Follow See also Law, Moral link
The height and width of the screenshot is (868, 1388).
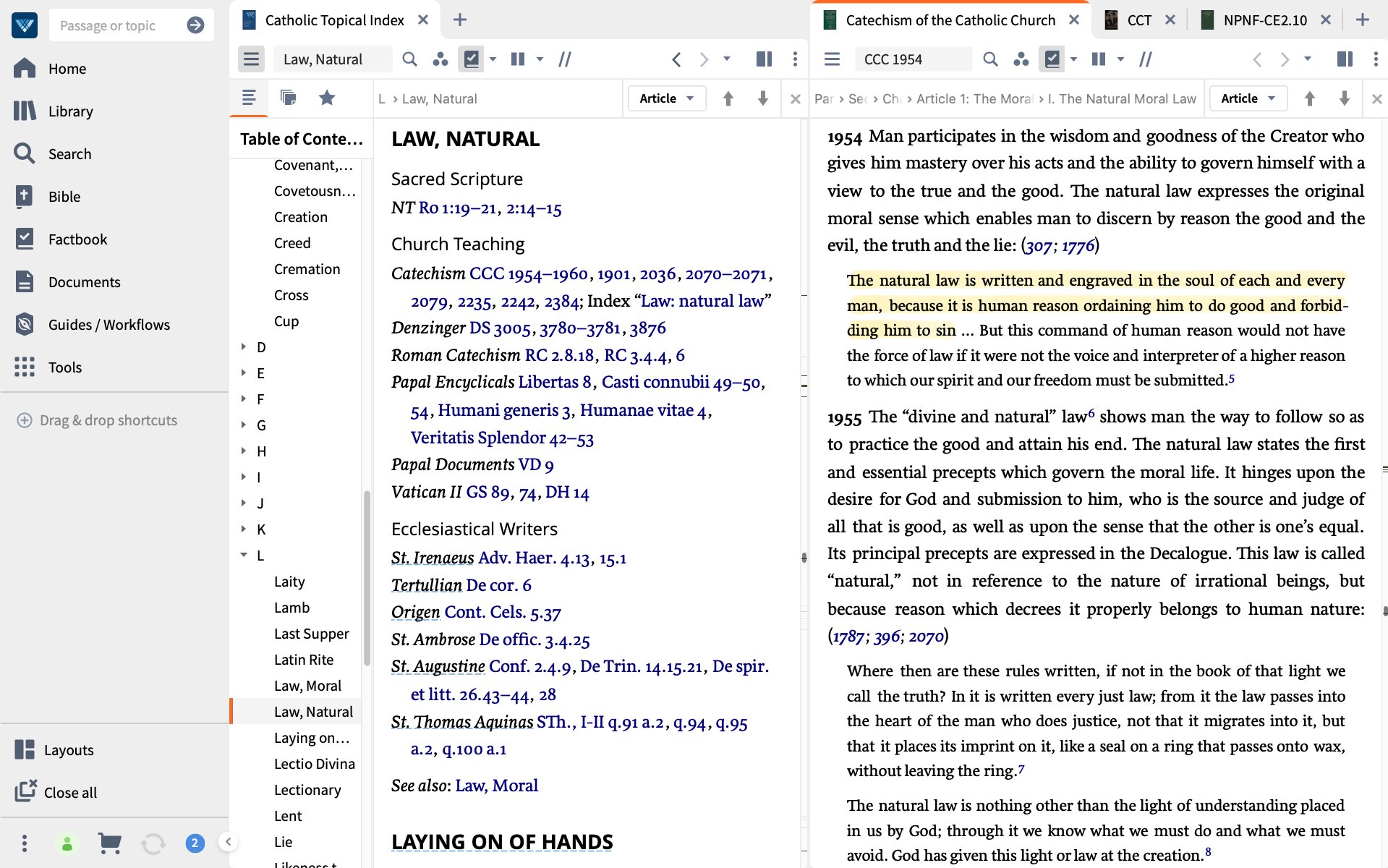click(496, 786)
